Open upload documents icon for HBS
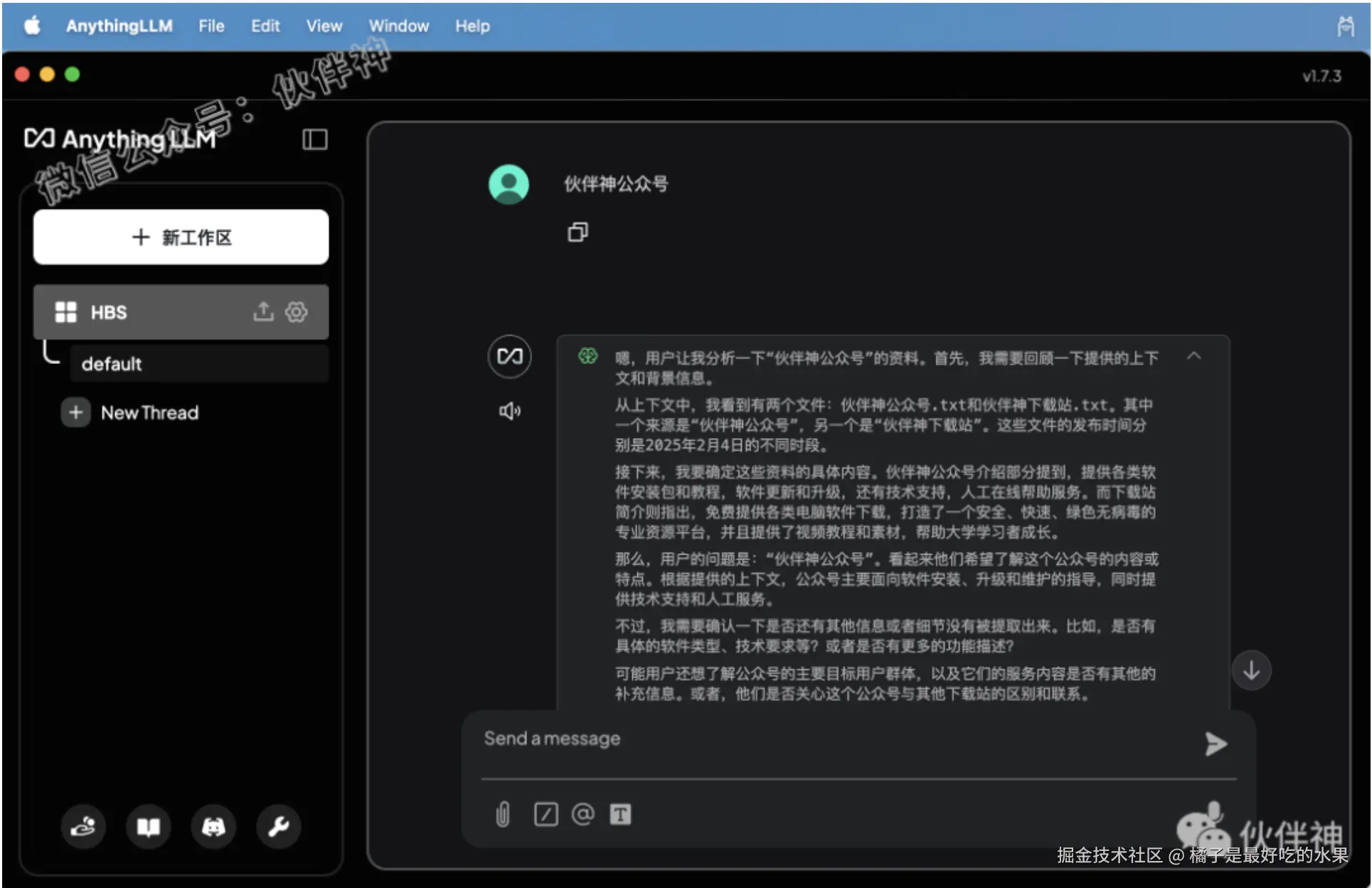1372x888 pixels. [263, 311]
